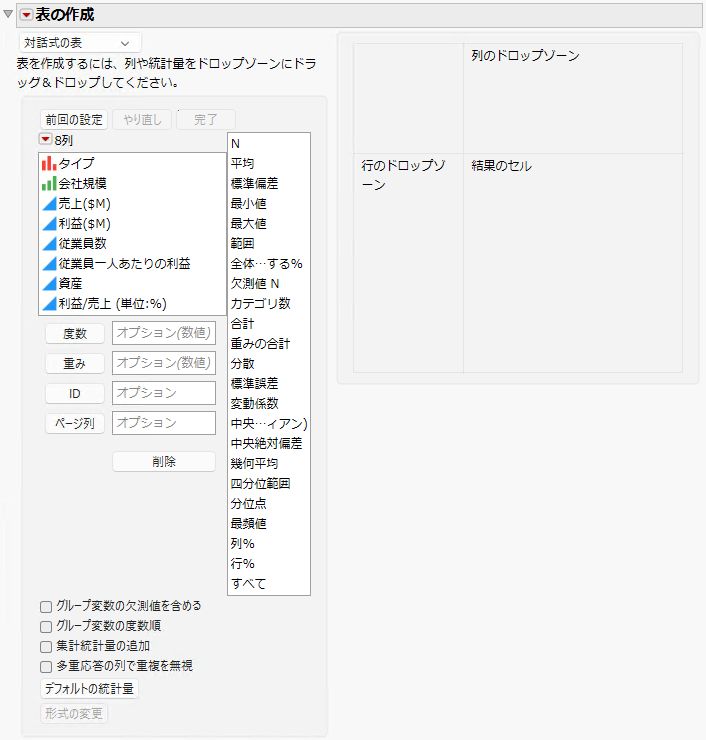The image size is (706, 740).
Task: Select the 従業員数 column name
Action: click(x=83, y=244)
